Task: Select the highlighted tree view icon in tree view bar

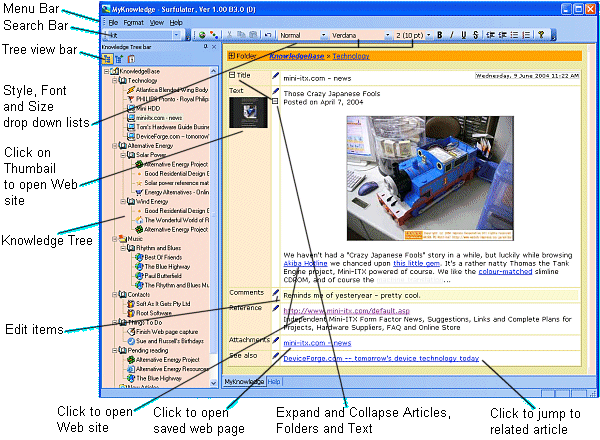Action: 107,59
